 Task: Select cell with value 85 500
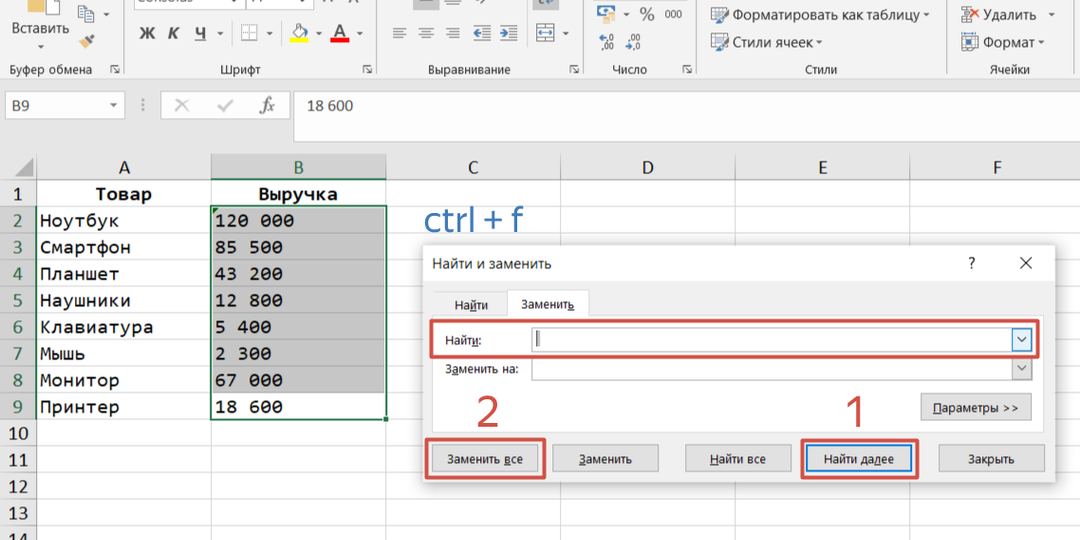coord(298,247)
